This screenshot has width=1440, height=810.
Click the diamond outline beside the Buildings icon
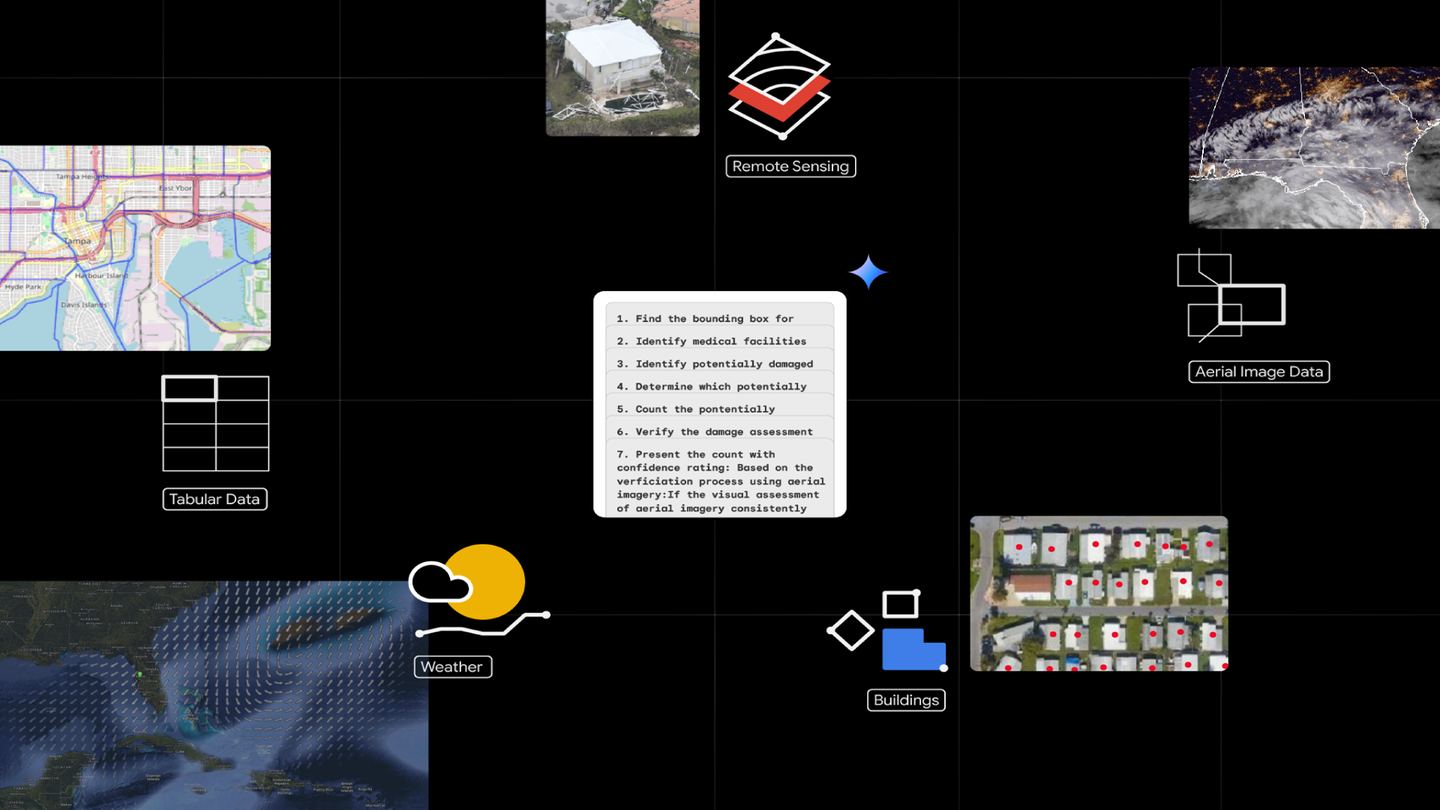tap(852, 630)
